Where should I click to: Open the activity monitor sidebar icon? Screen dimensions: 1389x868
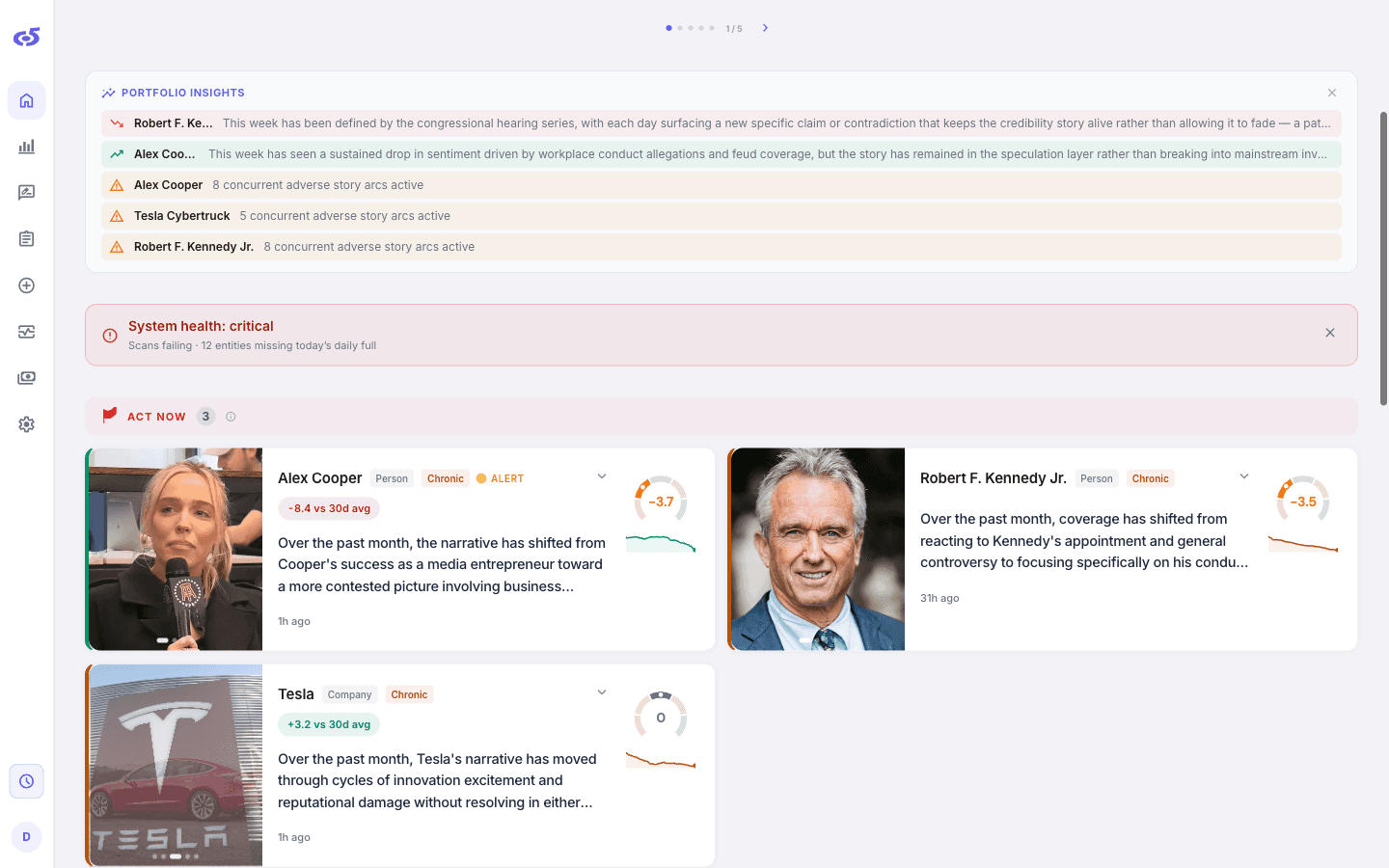click(x=26, y=332)
